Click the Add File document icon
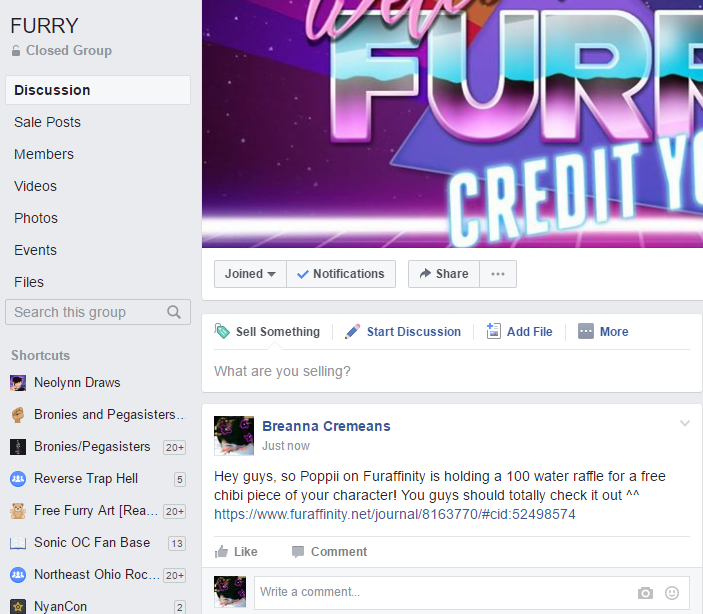Viewport: 703px width, 614px height. (x=494, y=331)
